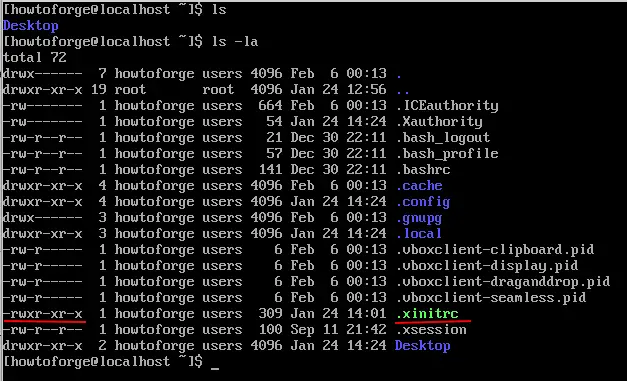Screen dimensions: 627x381
Task: Click .vboxclient-seamless.pid file name
Action: [x=491, y=298]
